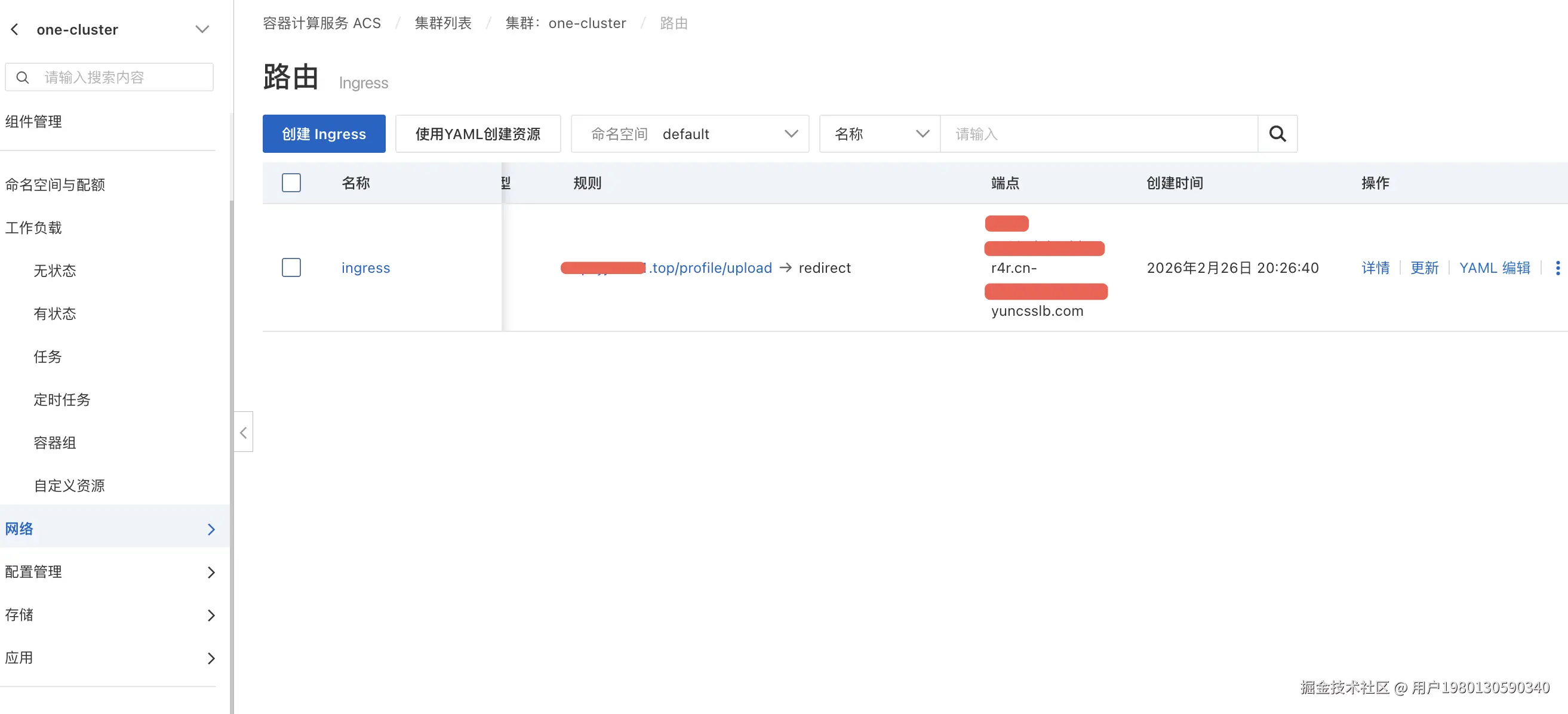Open the 名称 filter type dropdown
The height and width of the screenshot is (714, 1568).
coord(880,134)
